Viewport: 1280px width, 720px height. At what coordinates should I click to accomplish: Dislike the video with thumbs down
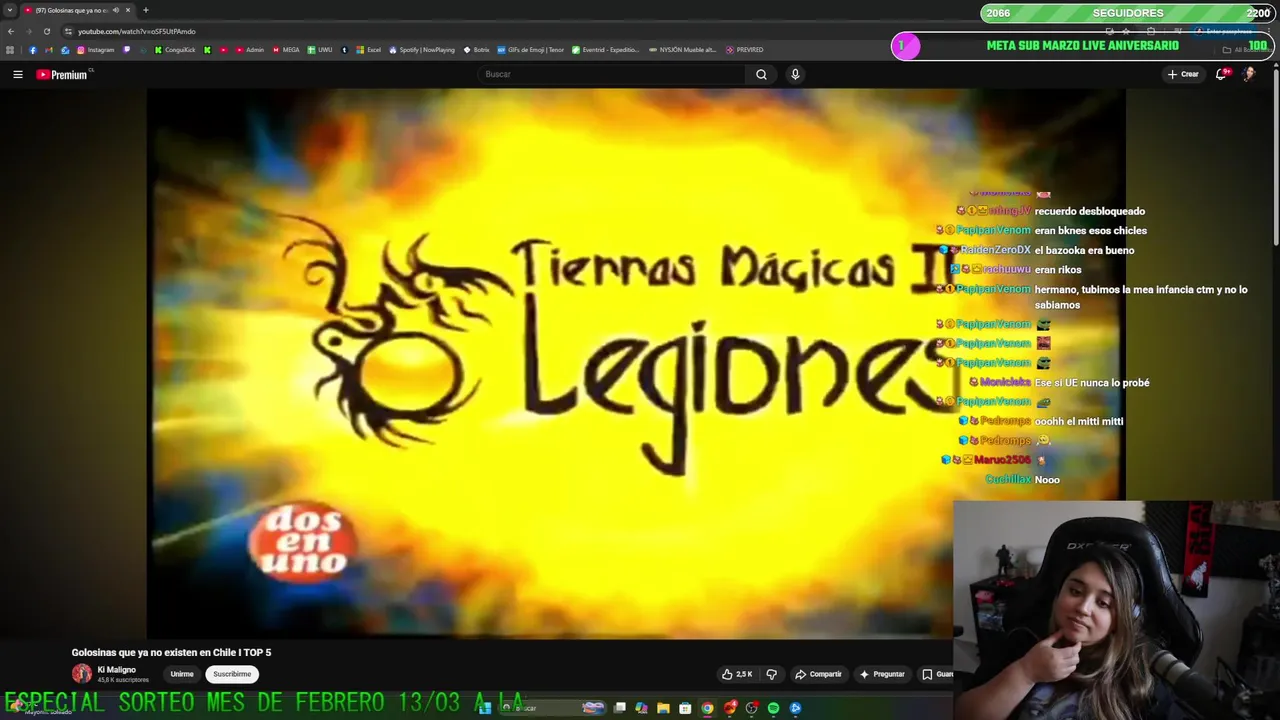(x=771, y=674)
